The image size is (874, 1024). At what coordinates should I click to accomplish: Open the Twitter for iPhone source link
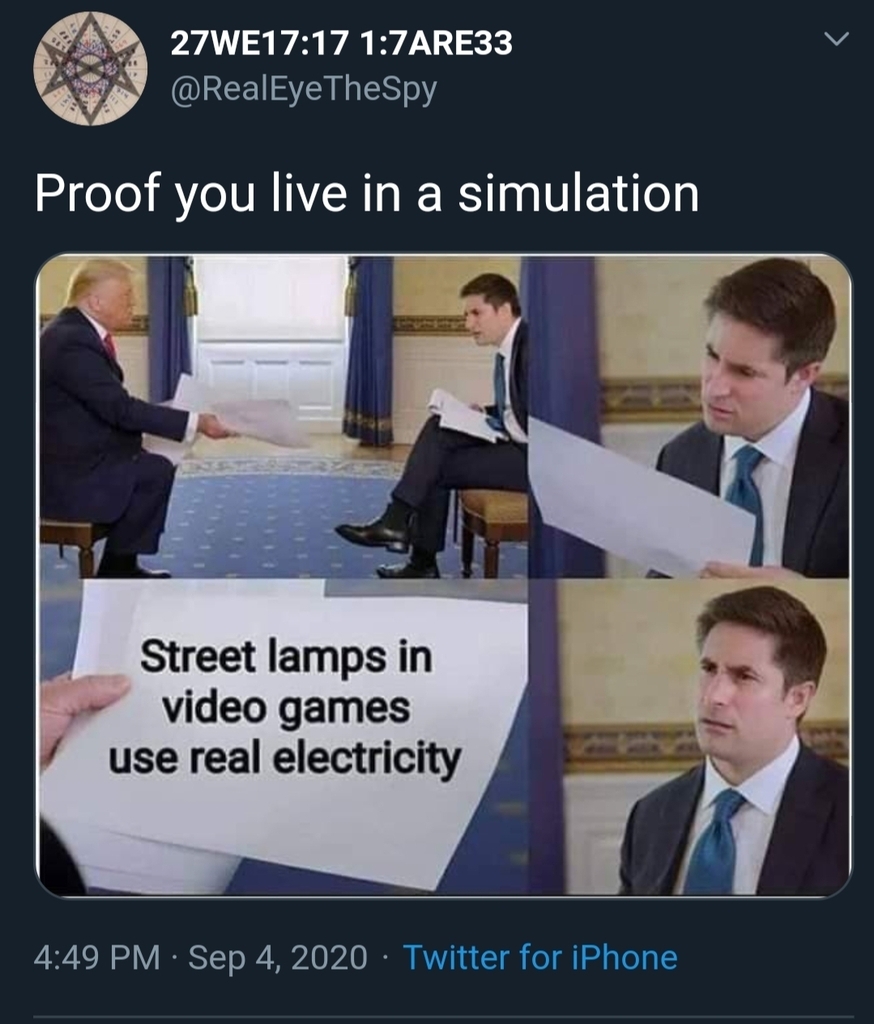[x=540, y=957]
